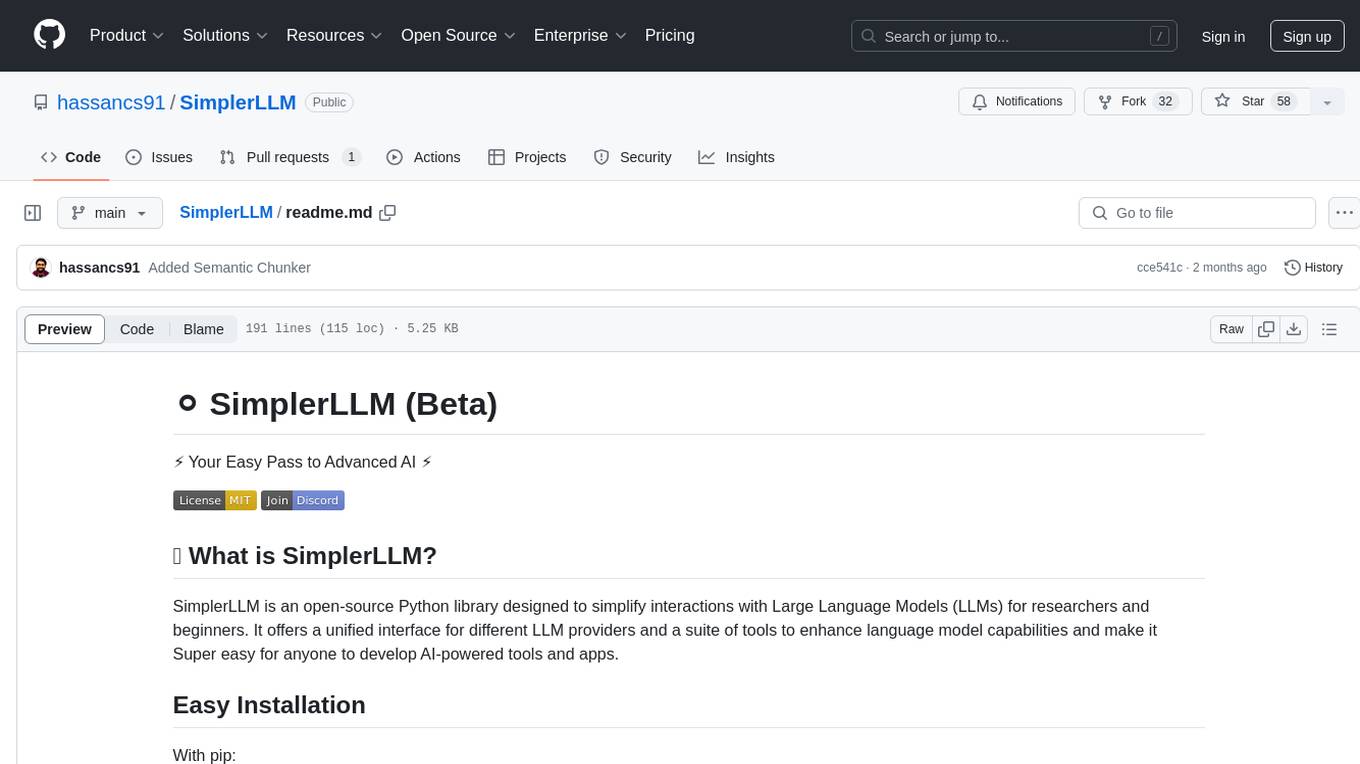Focus the Go to file field
The width and height of the screenshot is (1360, 764).
[1197, 213]
